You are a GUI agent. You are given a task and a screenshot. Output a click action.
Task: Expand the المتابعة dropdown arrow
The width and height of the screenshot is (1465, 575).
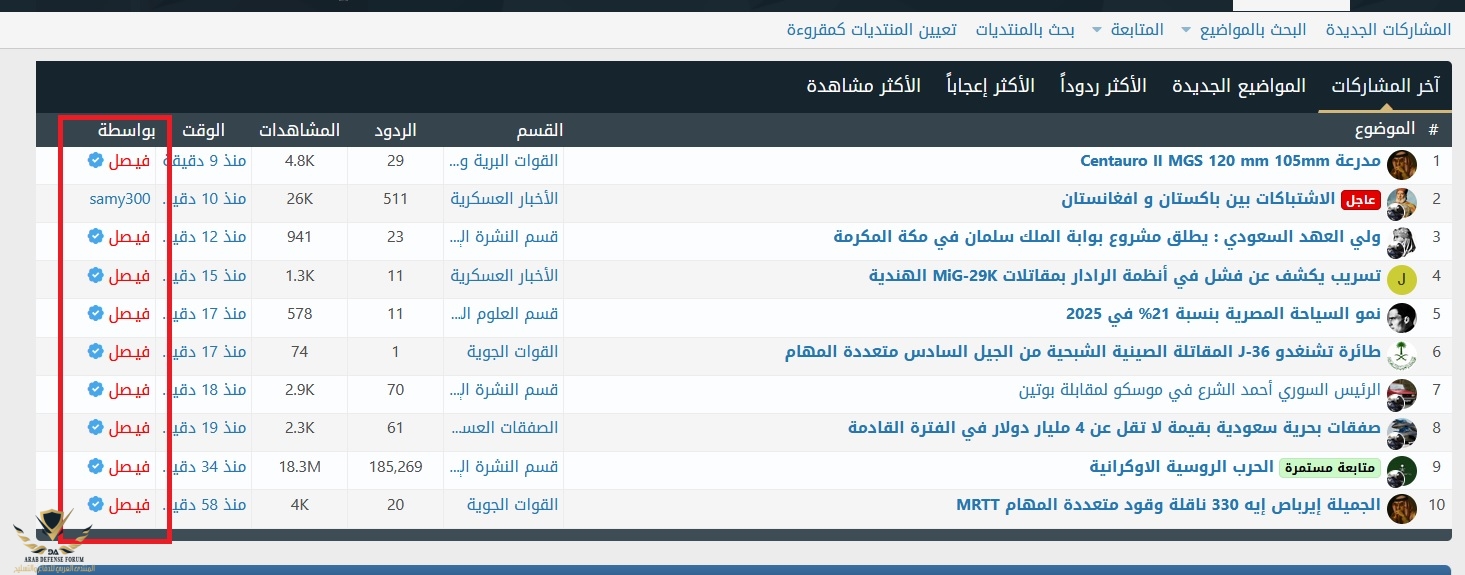pos(1097,30)
